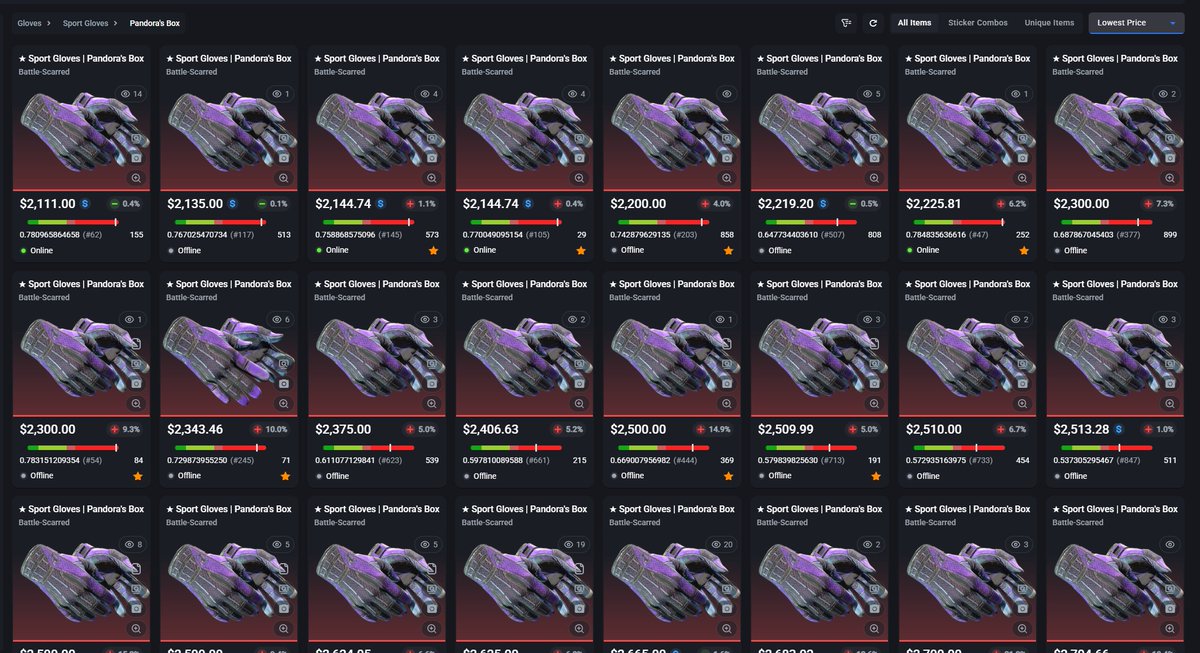
Task: Switch to the Unique Items tab
Action: [1049, 23]
